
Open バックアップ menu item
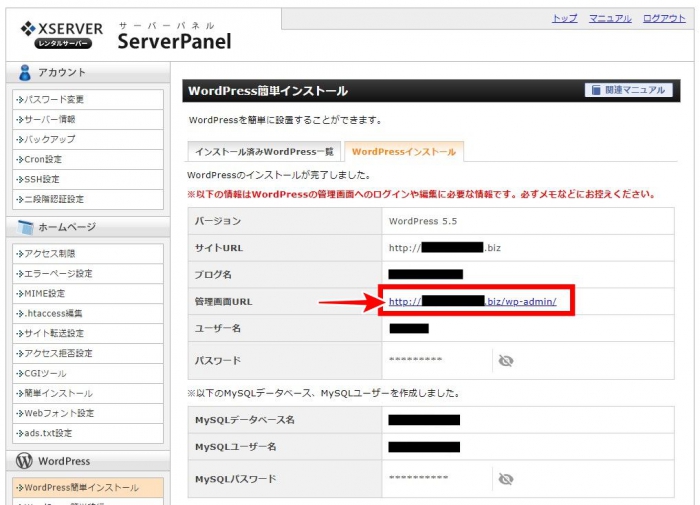88,139
